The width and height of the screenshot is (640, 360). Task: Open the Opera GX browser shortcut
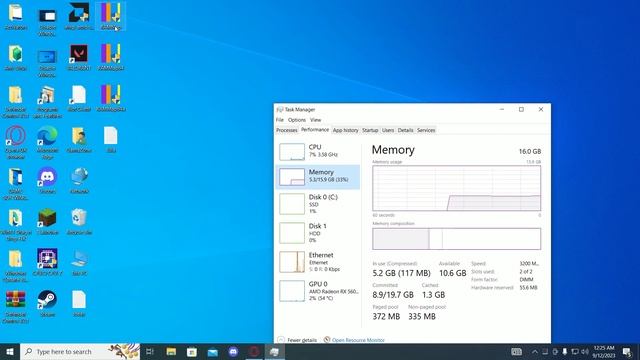point(16,142)
